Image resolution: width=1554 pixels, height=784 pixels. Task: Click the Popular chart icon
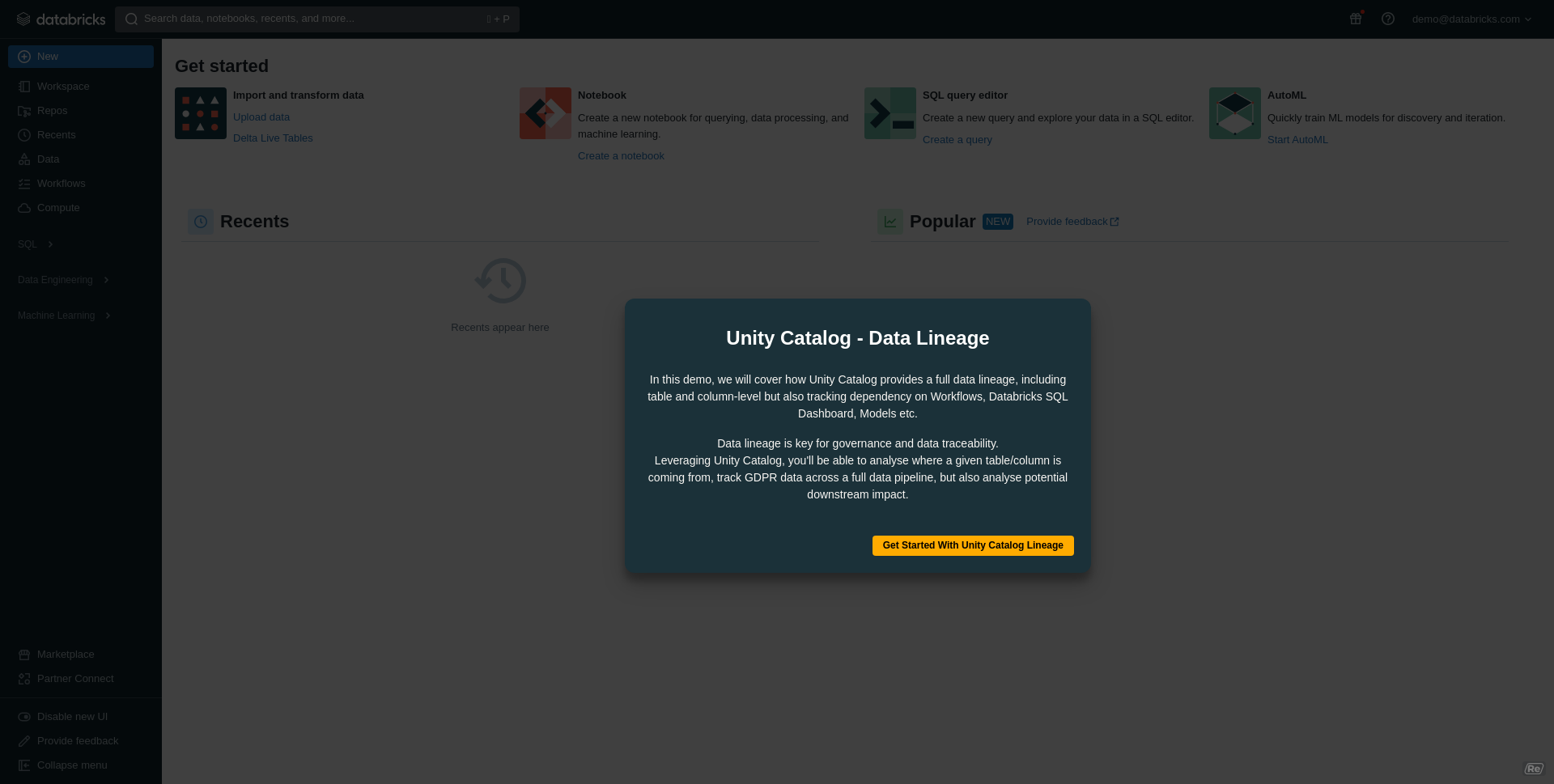point(890,222)
